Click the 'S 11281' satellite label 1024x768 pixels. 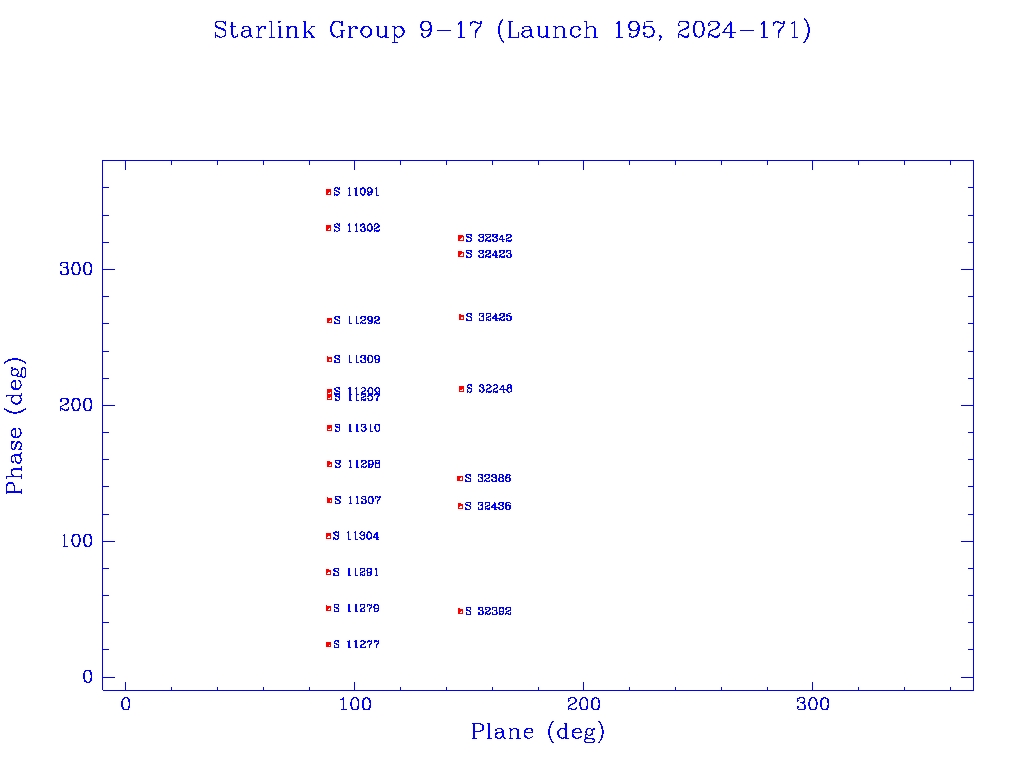pos(356,572)
